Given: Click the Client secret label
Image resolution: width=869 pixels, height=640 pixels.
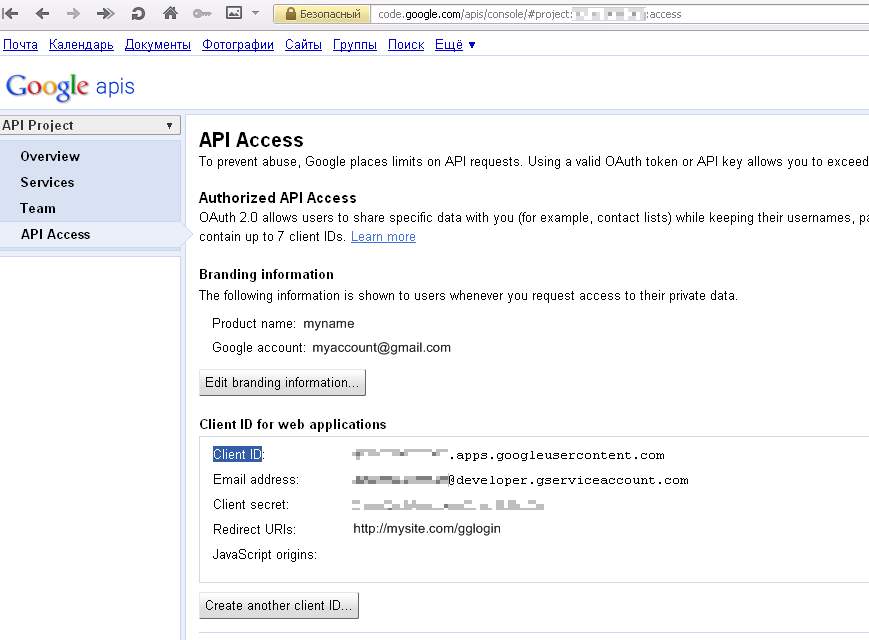Looking at the screenshot, I should [251, 504].
